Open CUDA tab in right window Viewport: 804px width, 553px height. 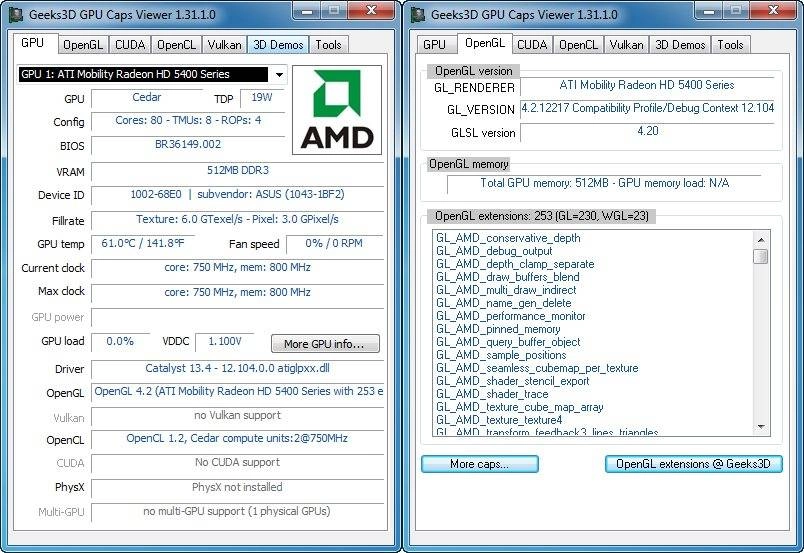pyautogui.click(x=532, y=45)
